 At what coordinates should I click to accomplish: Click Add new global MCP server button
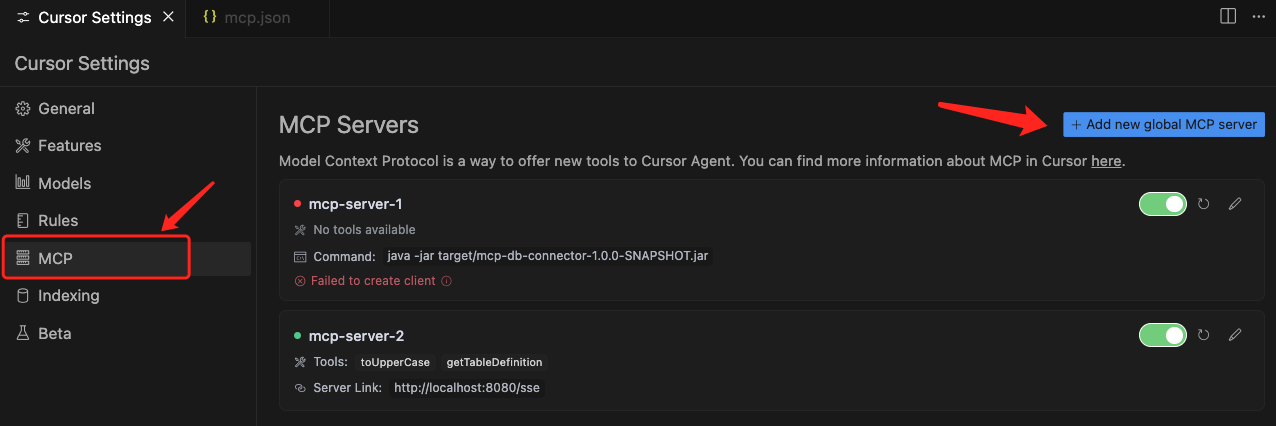pos(1163,125)
